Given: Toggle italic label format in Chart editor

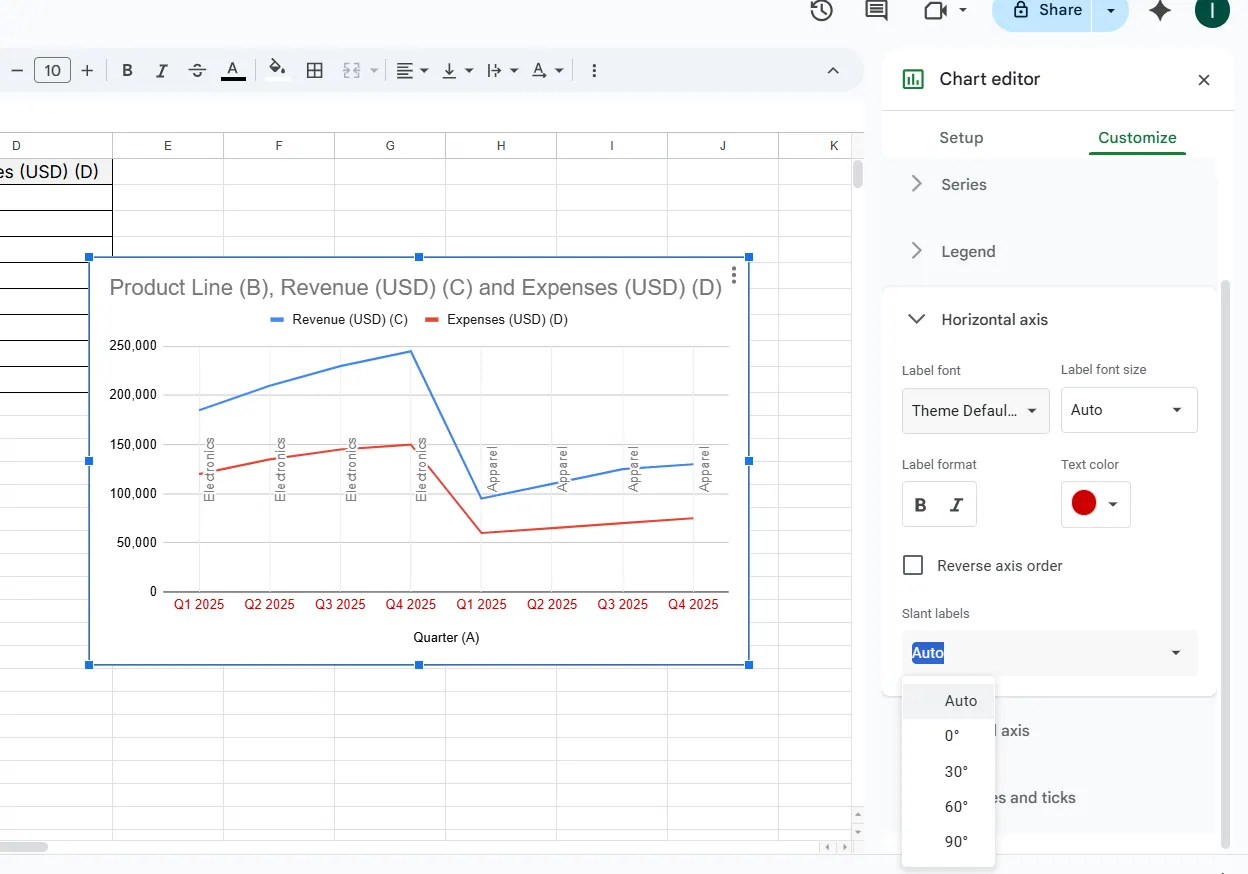Looking at the screenshot, I should click(956, 505).
